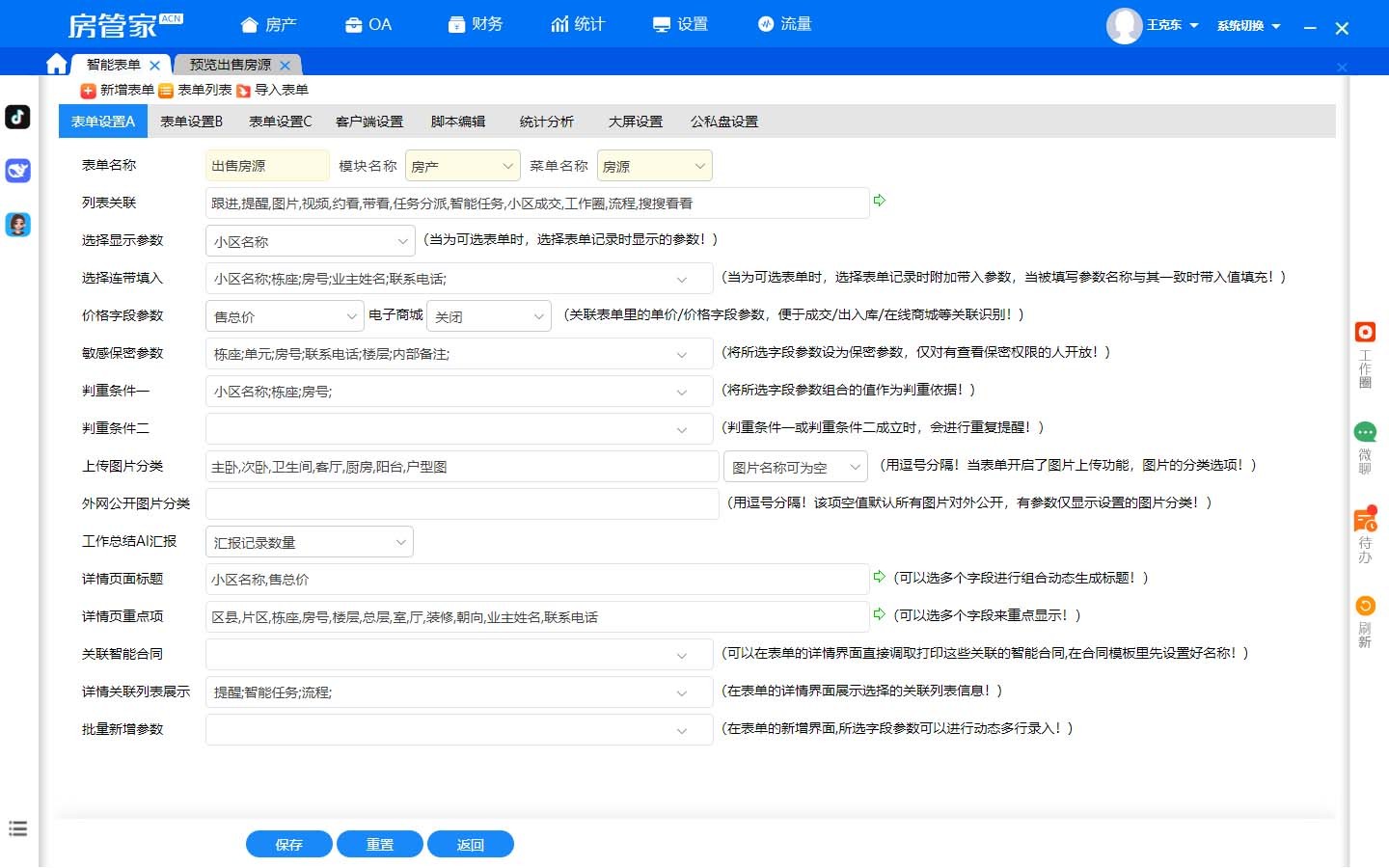Open the TikTok icon in left sidebar
This screenshot has width=1389, height=868.
pos(18,117)
